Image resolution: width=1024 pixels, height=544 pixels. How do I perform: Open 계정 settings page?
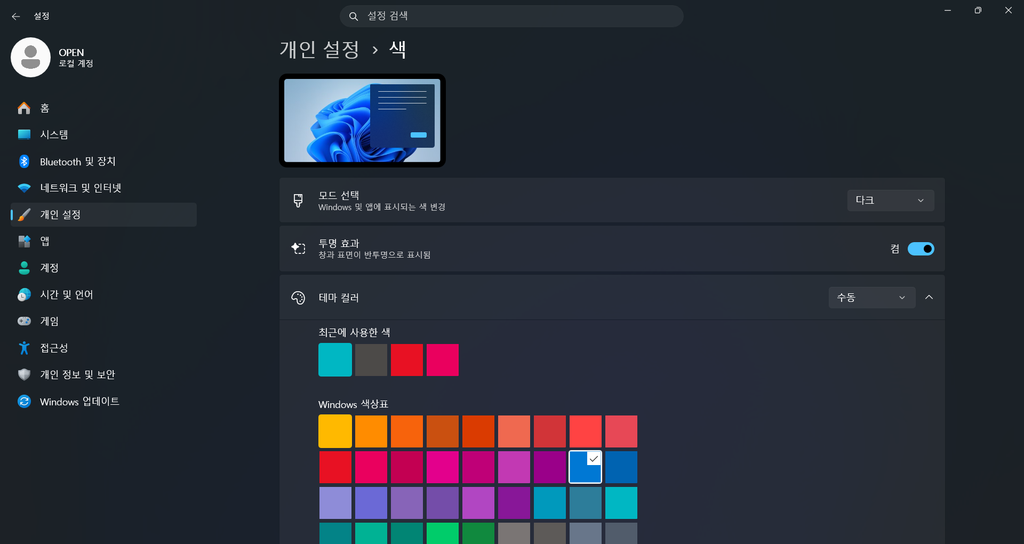click(104, 268)
